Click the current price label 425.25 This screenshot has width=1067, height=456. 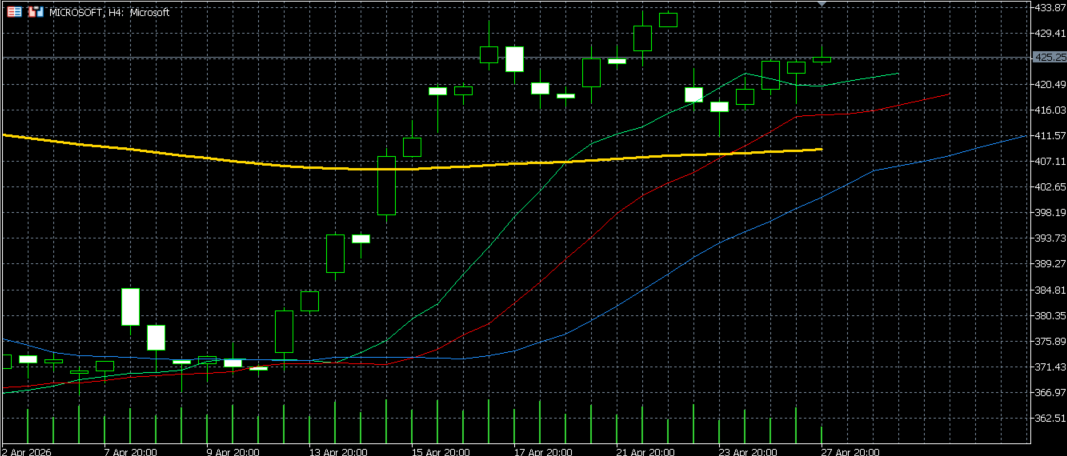click(1049, 58)
